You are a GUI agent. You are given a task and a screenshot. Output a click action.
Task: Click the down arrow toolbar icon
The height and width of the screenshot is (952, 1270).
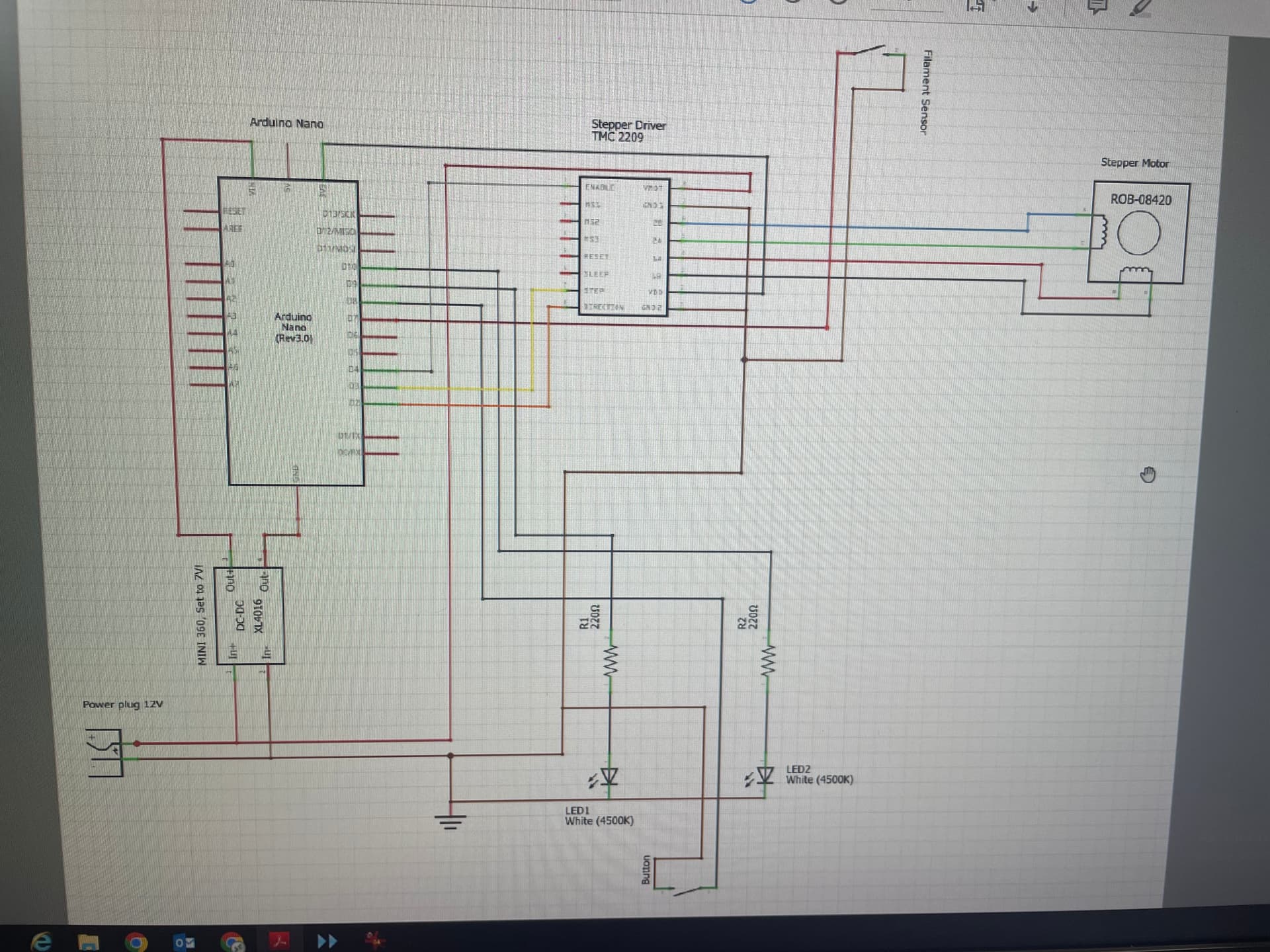(x=1033, y=7)
